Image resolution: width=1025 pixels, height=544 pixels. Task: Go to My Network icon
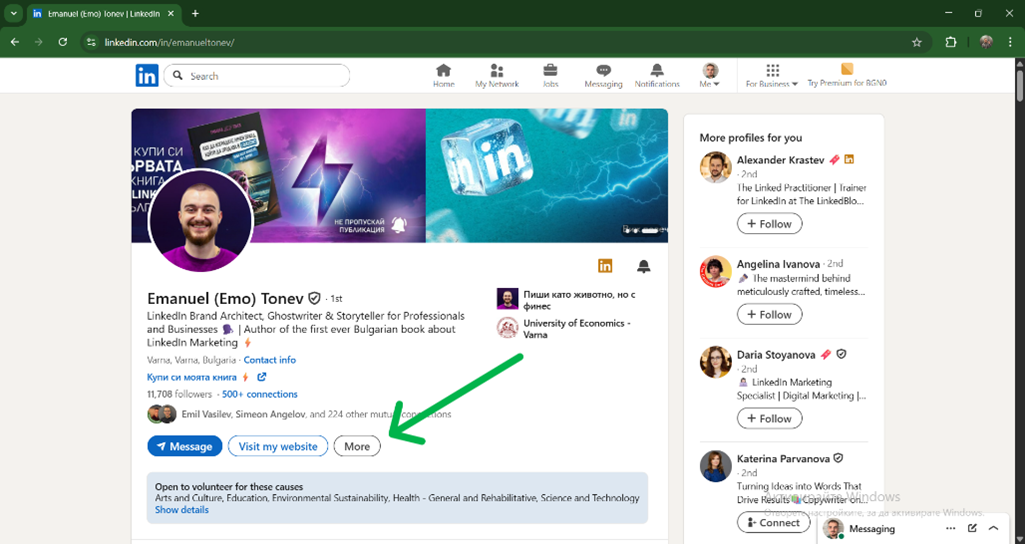[497, 72]
